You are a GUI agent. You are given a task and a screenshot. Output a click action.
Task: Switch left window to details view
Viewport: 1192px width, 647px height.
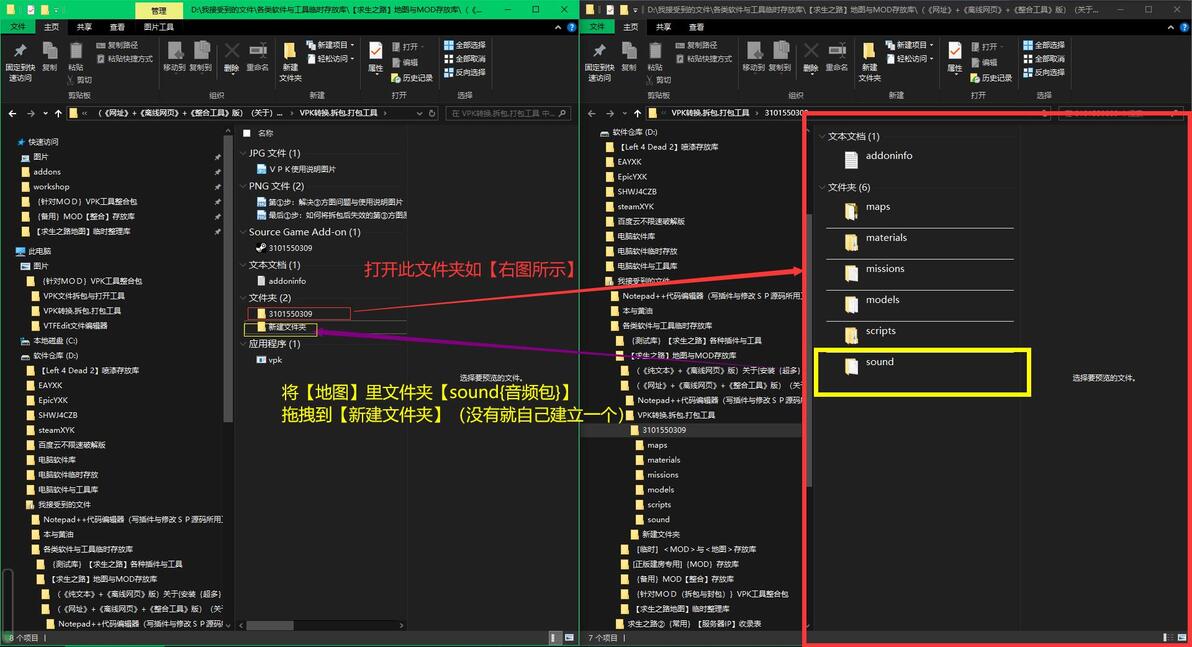click(x=554, y=638)
